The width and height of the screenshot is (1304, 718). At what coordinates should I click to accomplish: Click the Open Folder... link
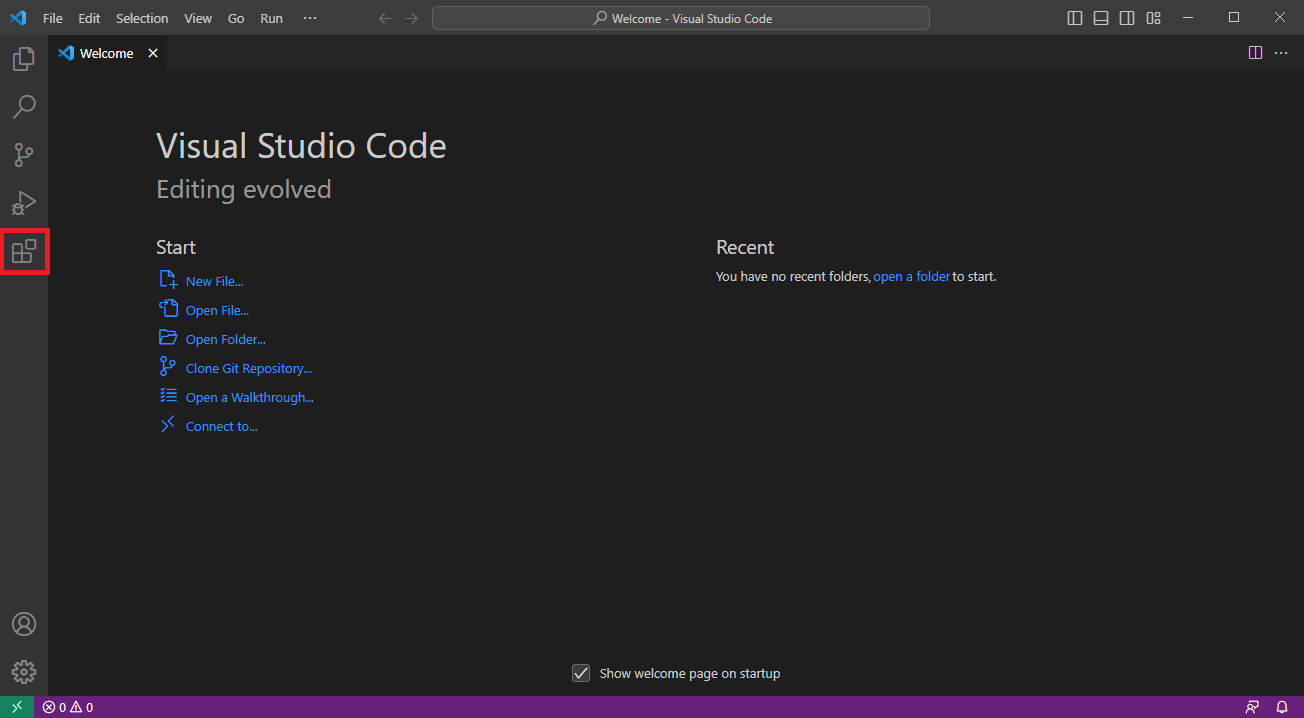[226, 340]
